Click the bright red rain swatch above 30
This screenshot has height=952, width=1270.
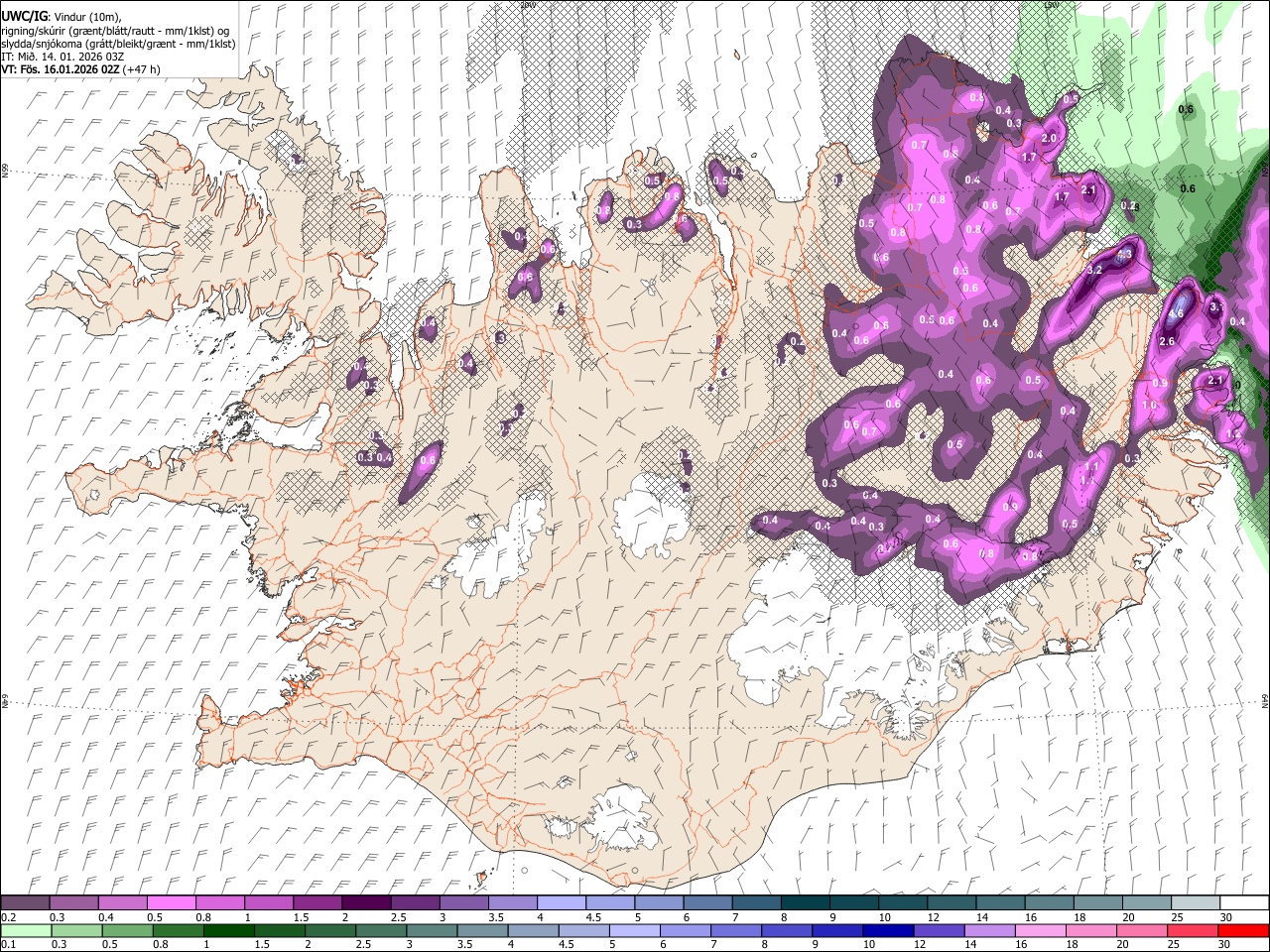[x=1245, y=930]
